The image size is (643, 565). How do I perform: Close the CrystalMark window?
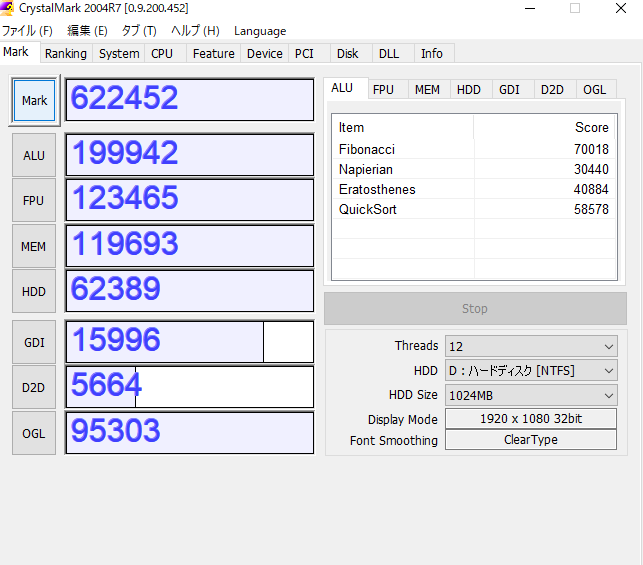pyautogui.click(x=621, y=8)
